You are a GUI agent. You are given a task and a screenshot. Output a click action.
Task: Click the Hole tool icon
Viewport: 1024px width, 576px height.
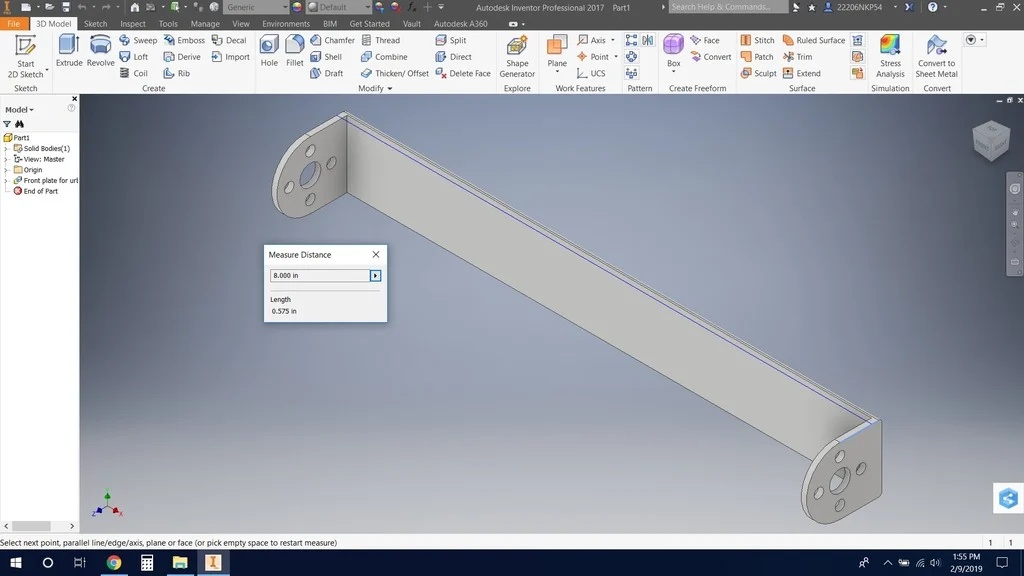[269, 51]
